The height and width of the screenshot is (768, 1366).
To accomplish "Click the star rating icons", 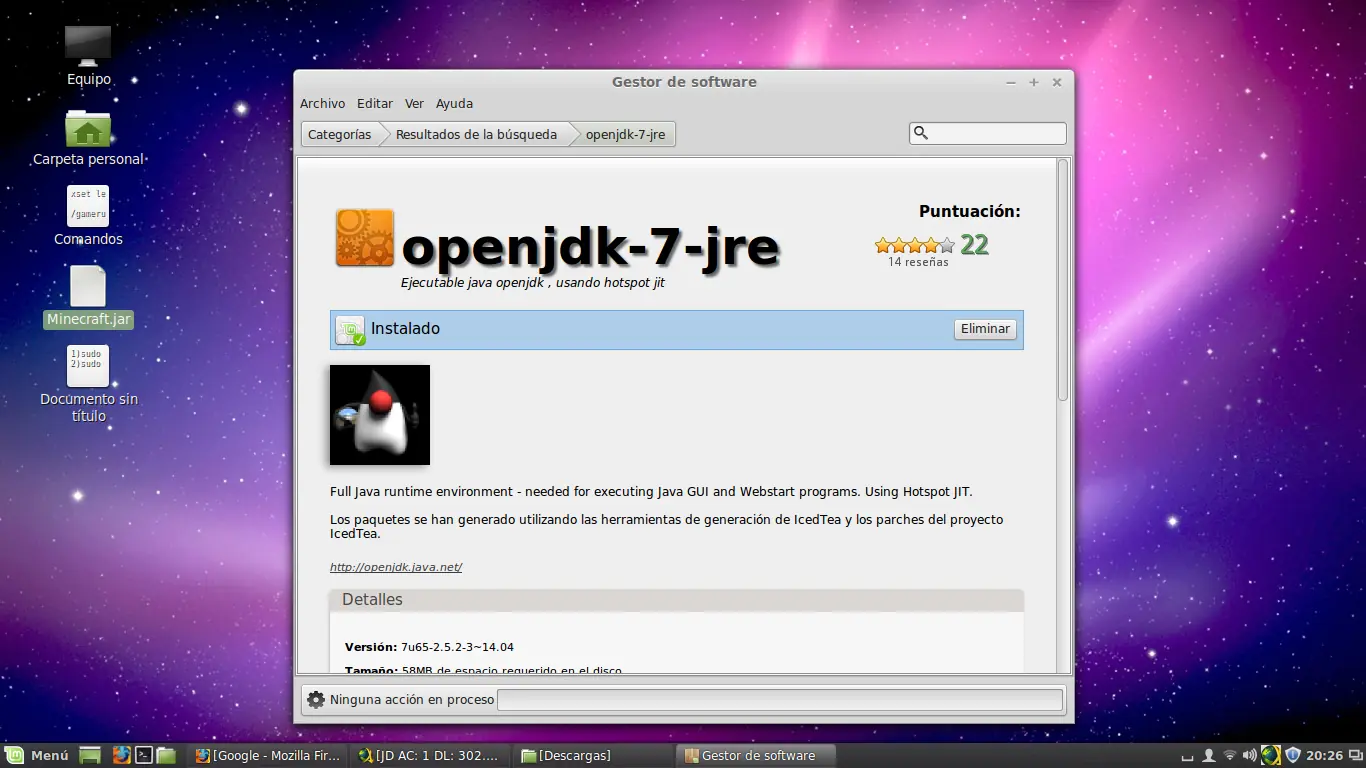I will tap(915, 245).
